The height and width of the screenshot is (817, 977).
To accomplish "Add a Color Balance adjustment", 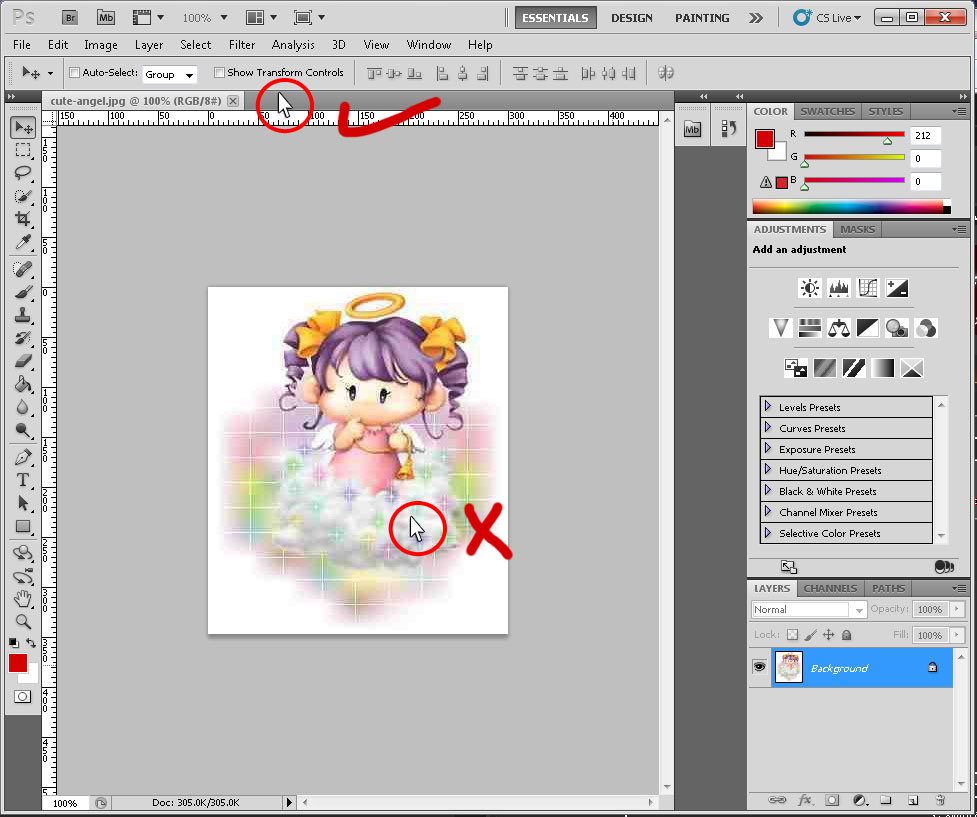I will click(x=839, y=328).
